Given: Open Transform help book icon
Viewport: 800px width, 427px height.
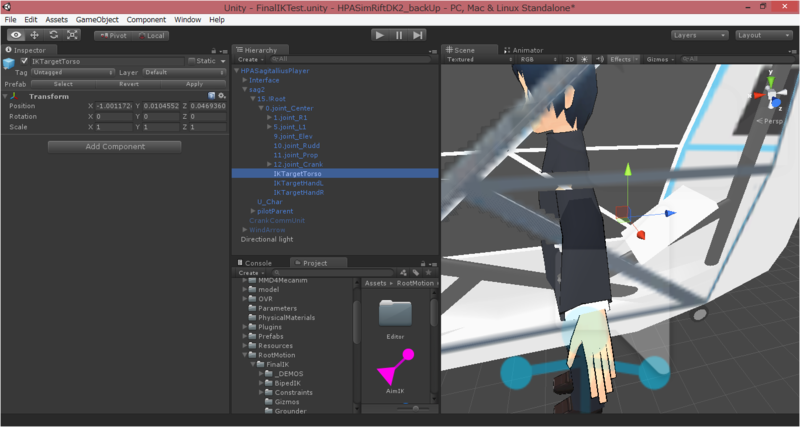Looking at the screenshot, I should pos(212,96).
